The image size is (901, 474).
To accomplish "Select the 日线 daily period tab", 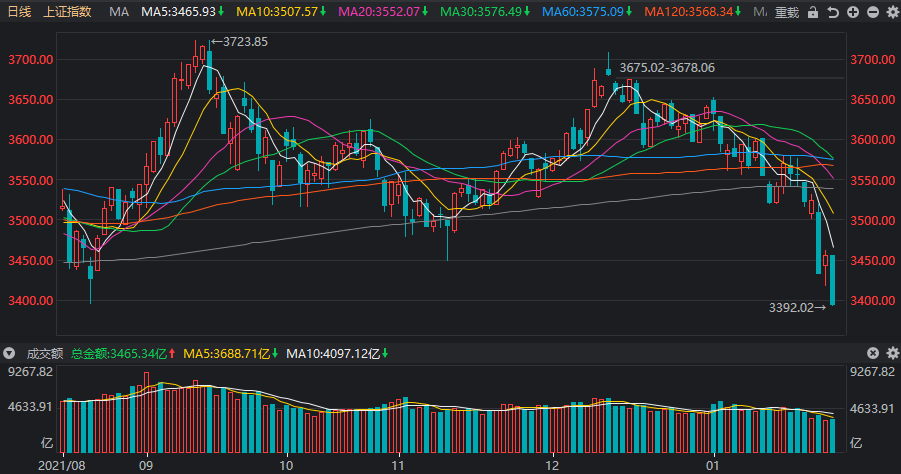I will pos(19,11).
